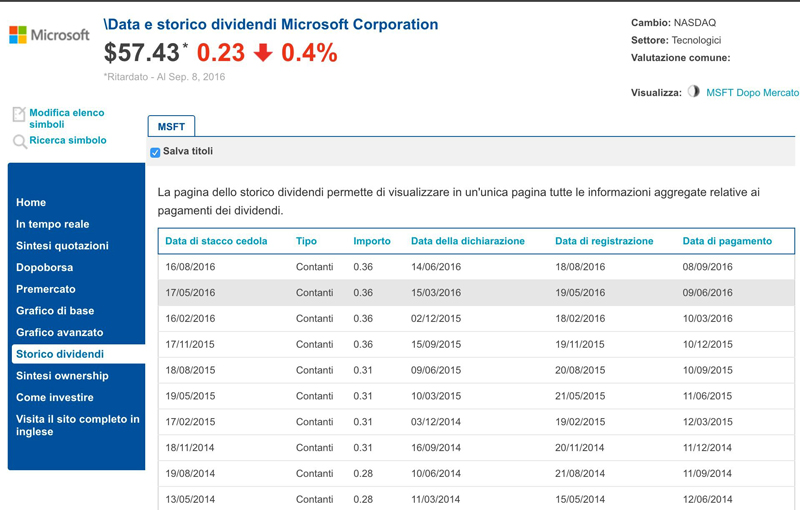Click the $57.43 stock price

(142, 53)
